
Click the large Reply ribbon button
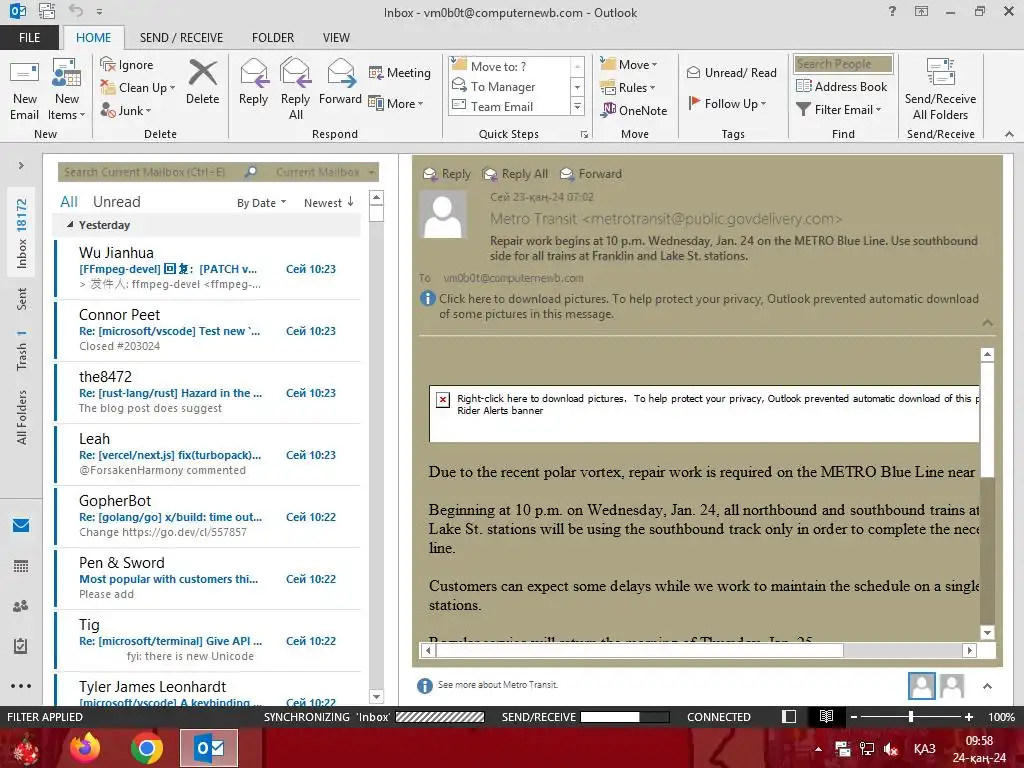click(253, 82)
